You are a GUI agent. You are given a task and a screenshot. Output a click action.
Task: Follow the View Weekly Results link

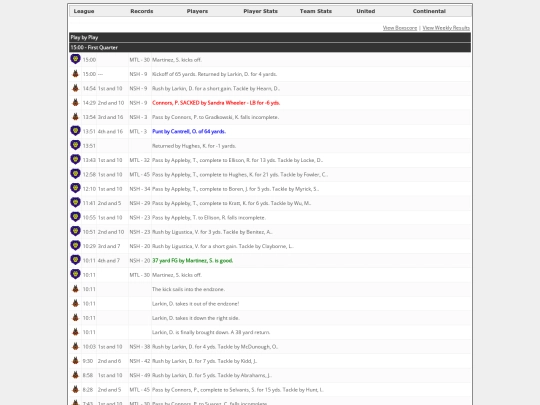446,28
